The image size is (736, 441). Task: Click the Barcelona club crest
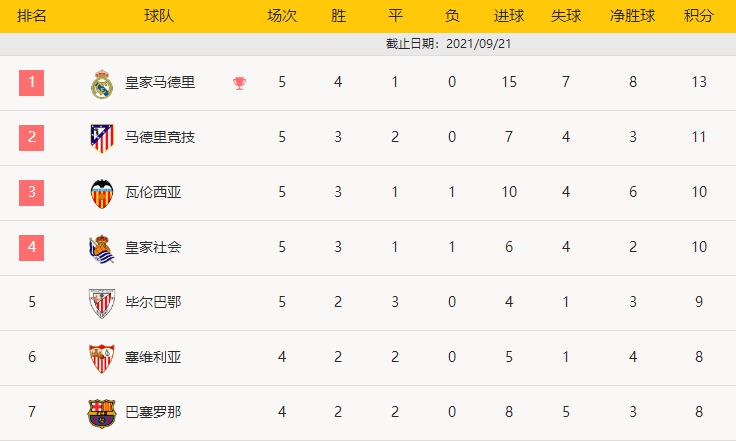pos(101,412)
